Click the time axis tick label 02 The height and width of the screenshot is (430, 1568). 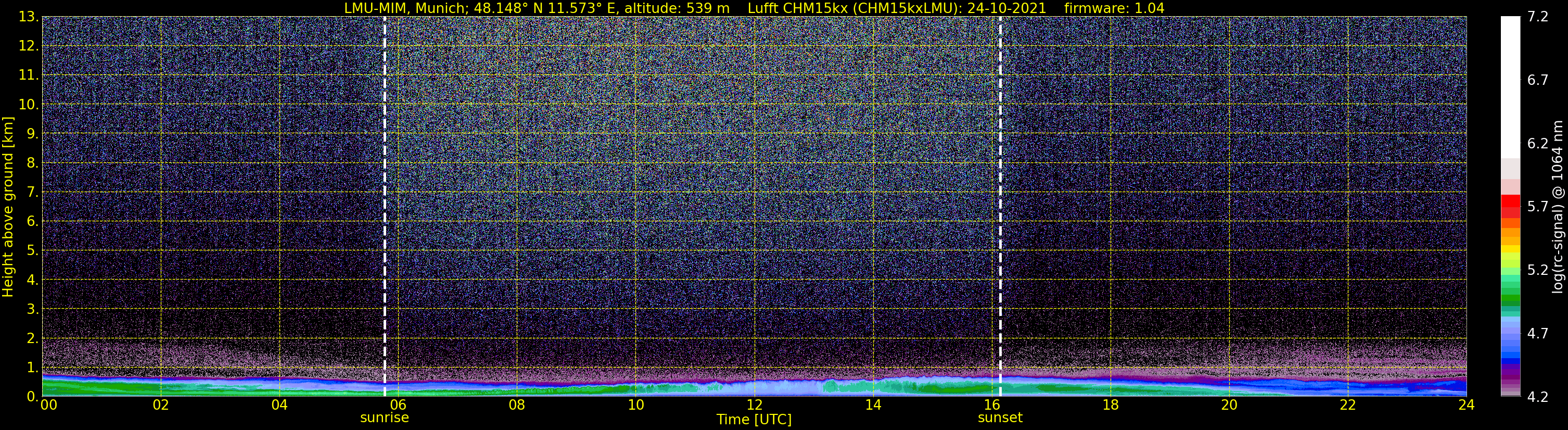161,406
